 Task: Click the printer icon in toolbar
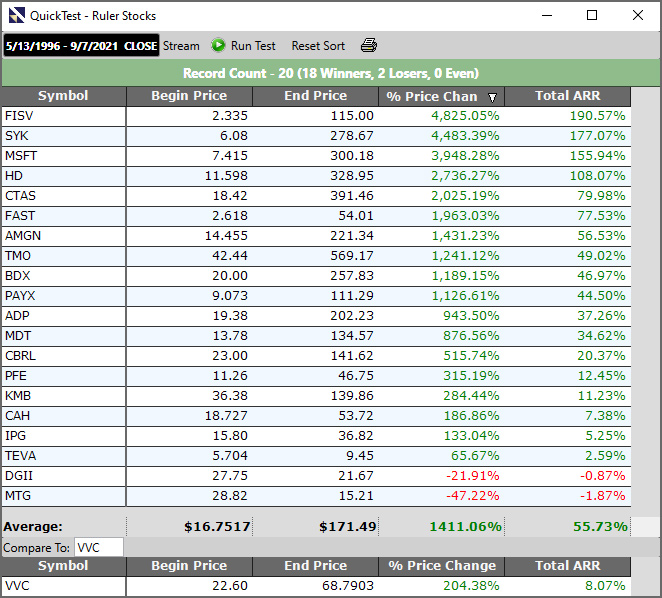(x=369, y=45)
